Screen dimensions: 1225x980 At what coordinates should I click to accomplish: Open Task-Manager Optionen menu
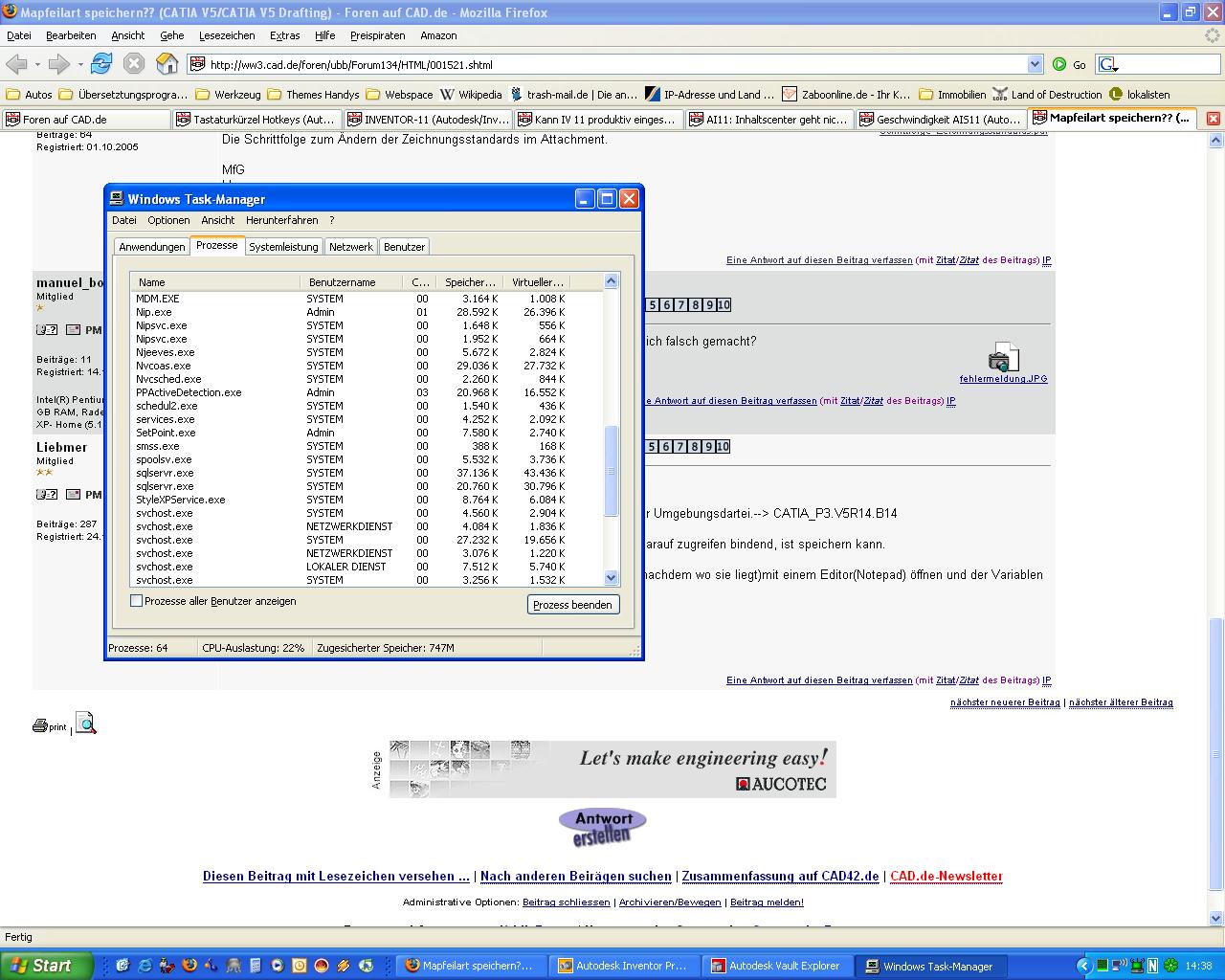[168, 220]
